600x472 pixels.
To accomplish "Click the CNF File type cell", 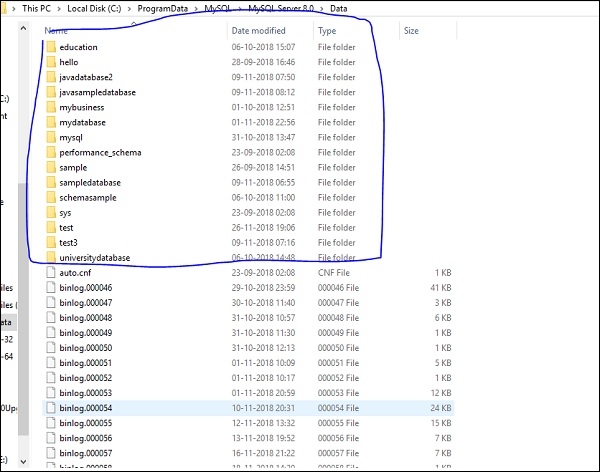I will click(x=334, y=273).
